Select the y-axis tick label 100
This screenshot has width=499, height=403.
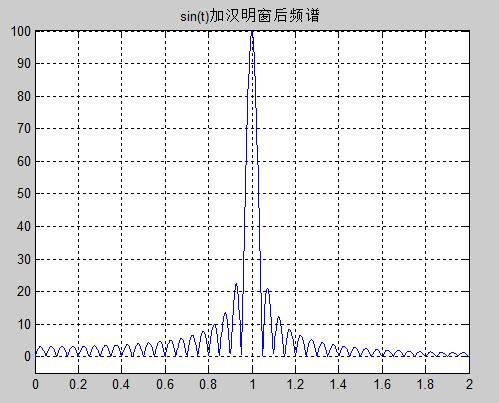pyautogui.click(x=21, y=32)
